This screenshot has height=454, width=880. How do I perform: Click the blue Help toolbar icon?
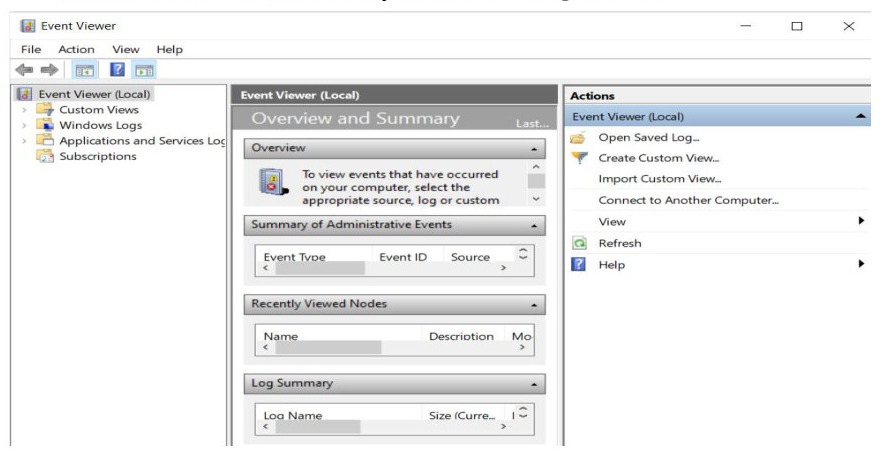tap(117, 70)
